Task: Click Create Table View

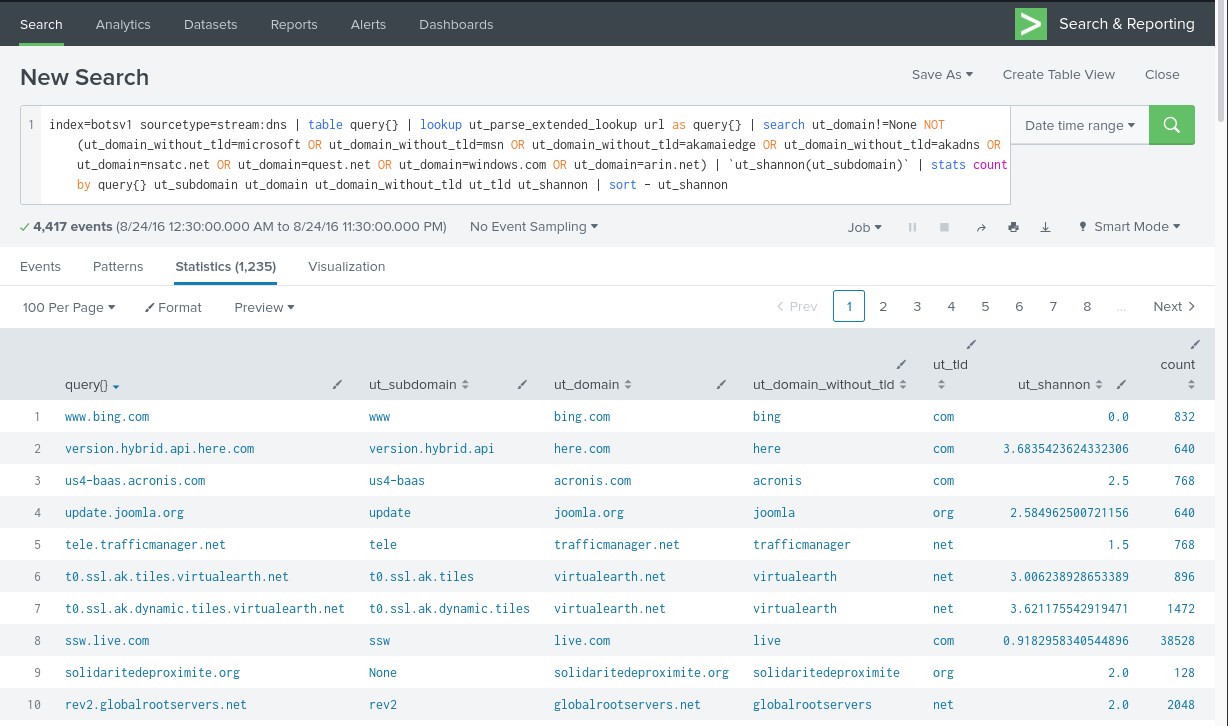Action: click(x=1058, y=74)
